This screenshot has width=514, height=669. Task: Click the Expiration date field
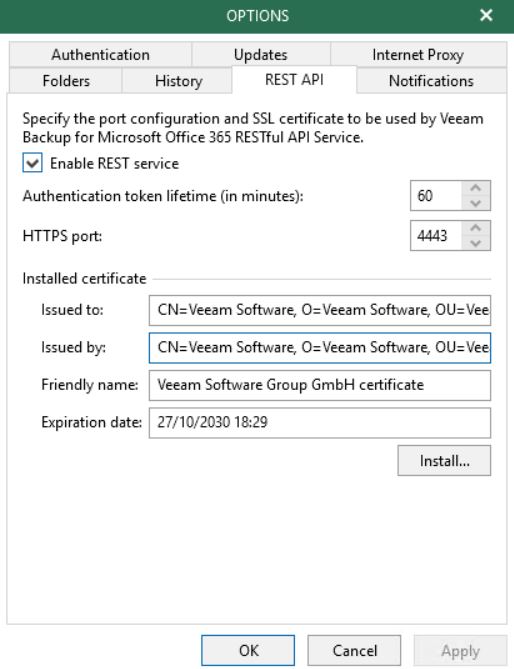tap(320, 423)
